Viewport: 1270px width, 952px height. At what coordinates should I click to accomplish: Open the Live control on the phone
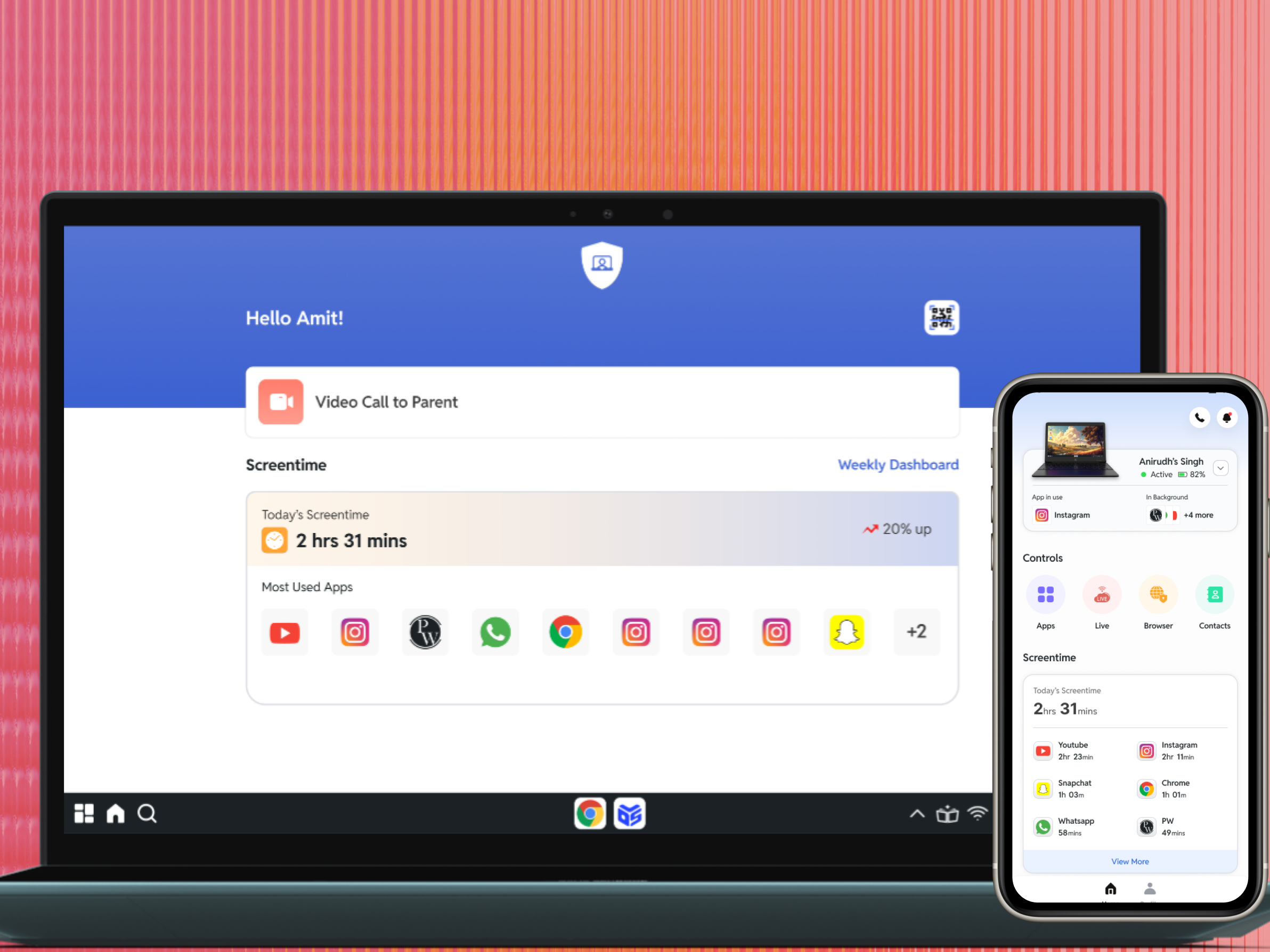coord(1102,595)
